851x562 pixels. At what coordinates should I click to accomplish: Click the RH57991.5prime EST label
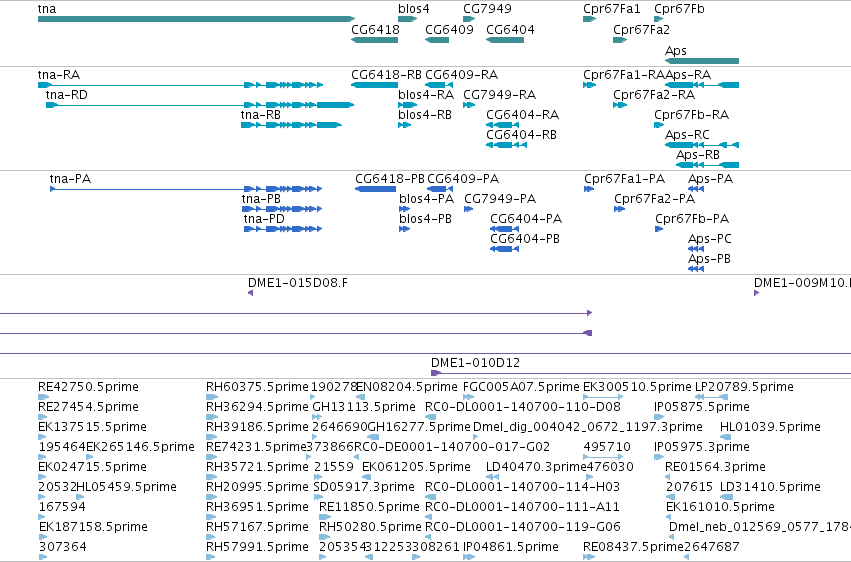(257, 547)
